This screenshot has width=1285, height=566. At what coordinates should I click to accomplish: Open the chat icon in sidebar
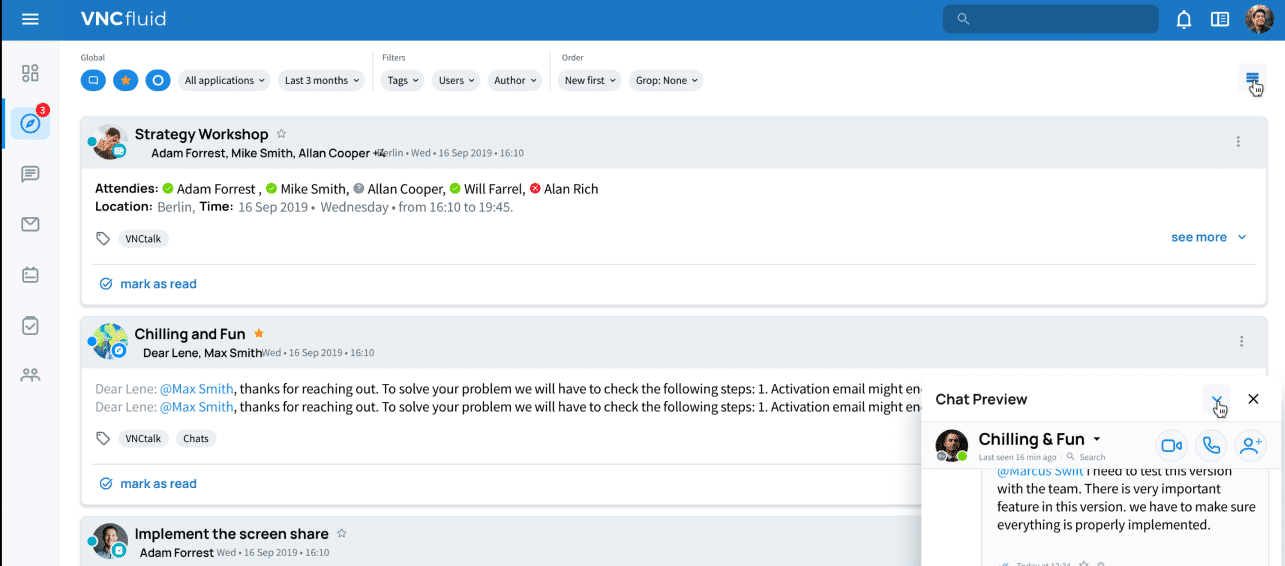click(30, 174)
